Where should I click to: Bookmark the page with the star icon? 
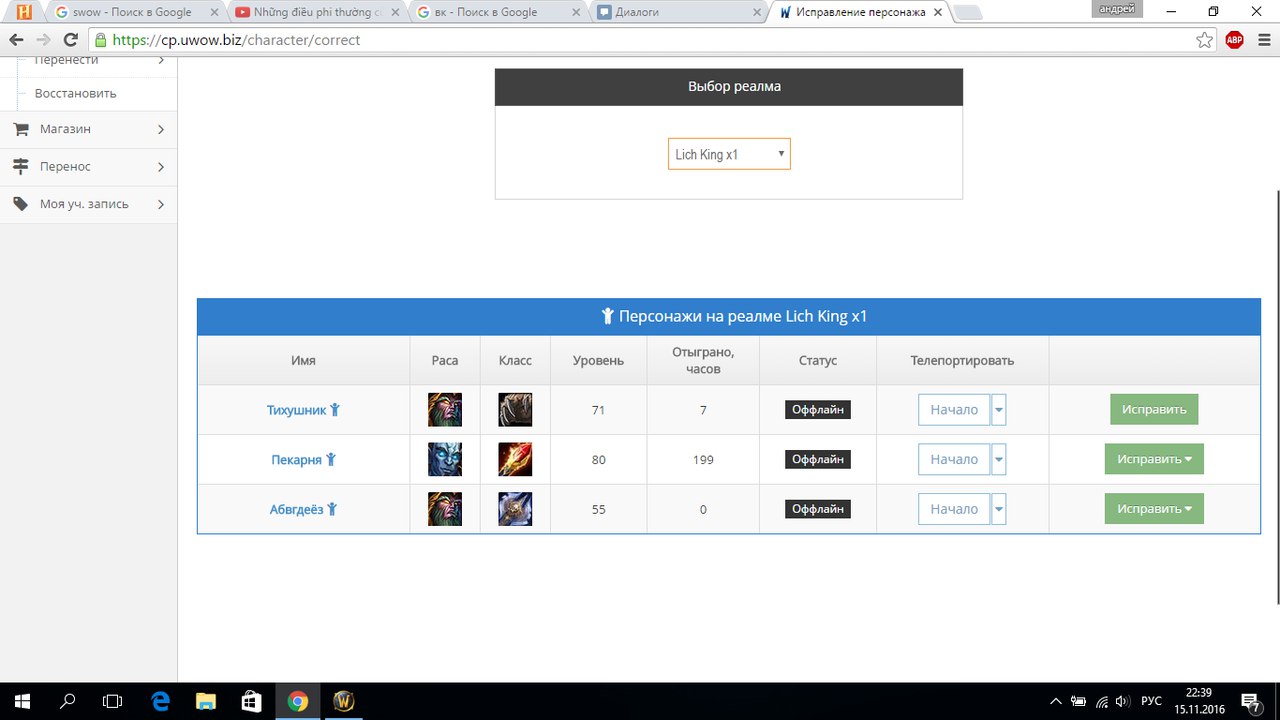[x=1205, y=40]
